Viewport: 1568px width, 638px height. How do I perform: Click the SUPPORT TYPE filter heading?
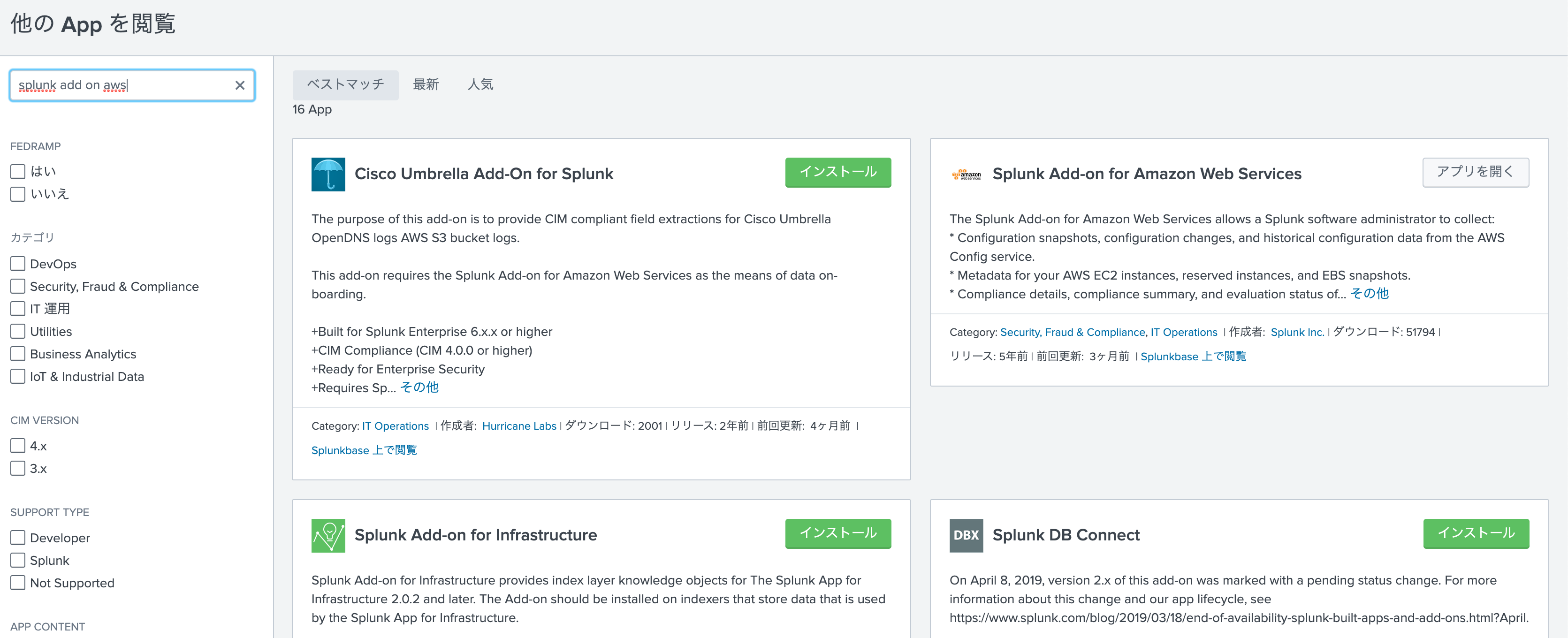click(49, 513)
